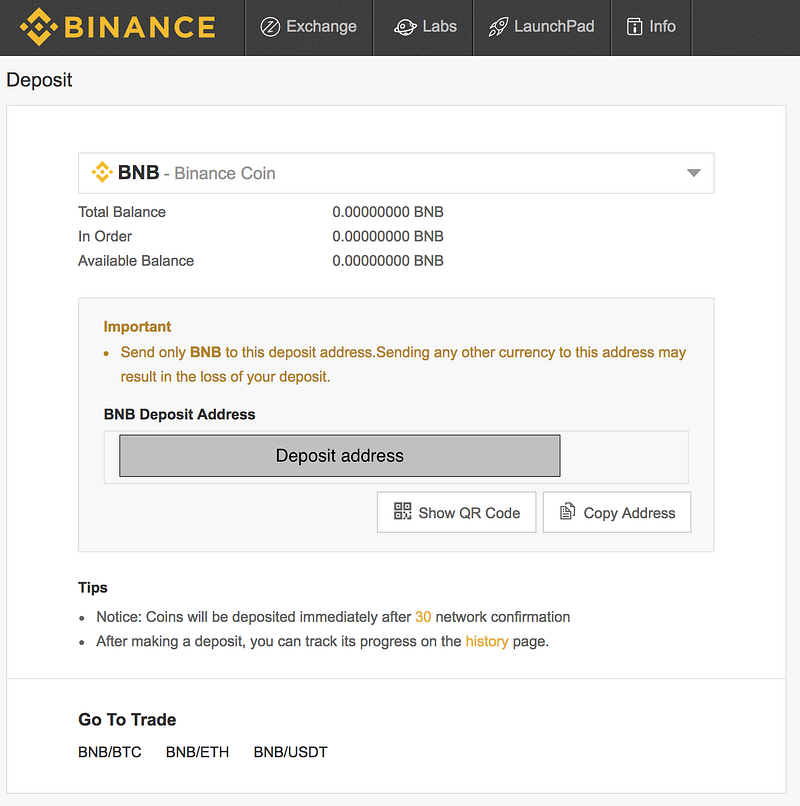
Task: Click the QR code icon
Action: pyautogui.click(x=403, y=512)
